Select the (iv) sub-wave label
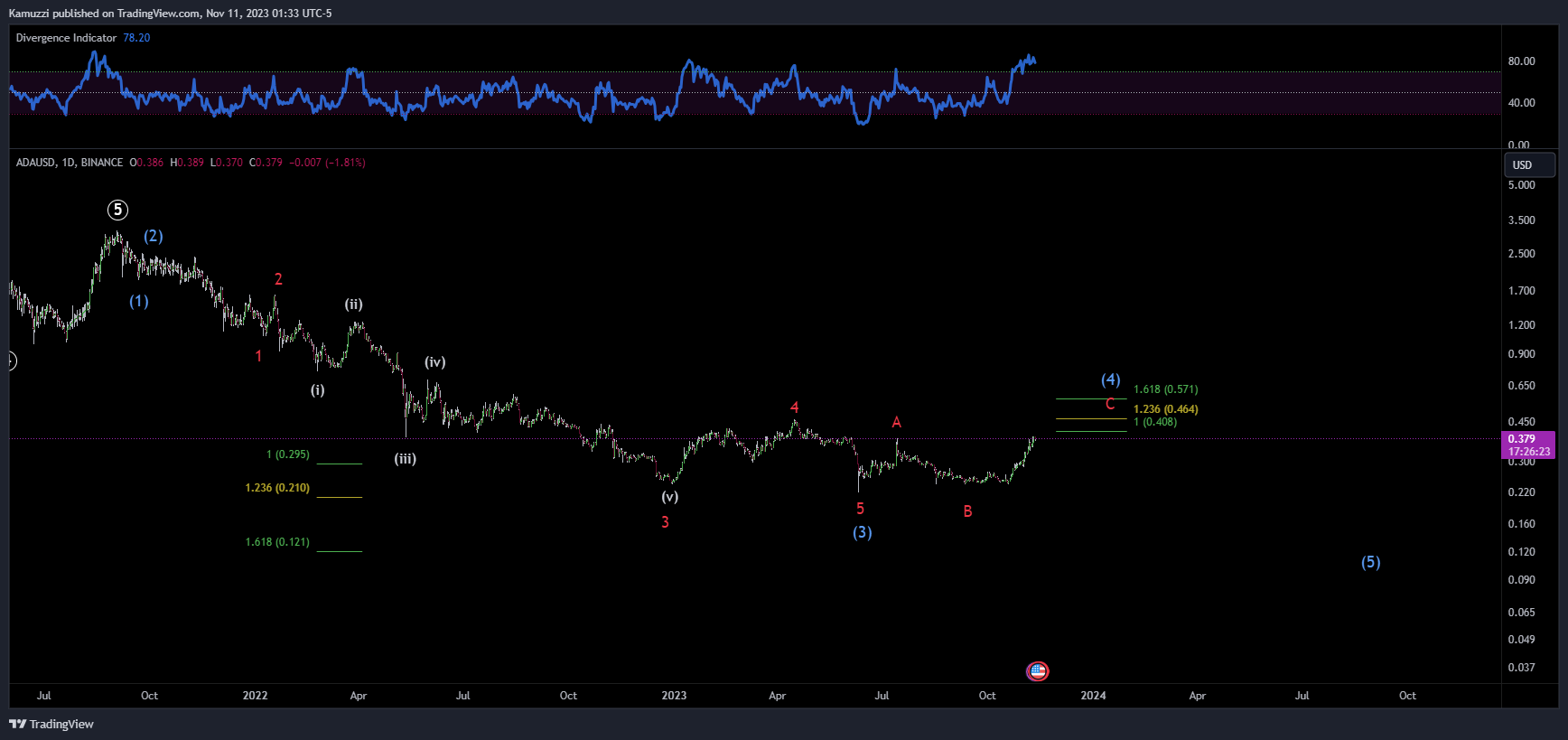 (435, 362)
